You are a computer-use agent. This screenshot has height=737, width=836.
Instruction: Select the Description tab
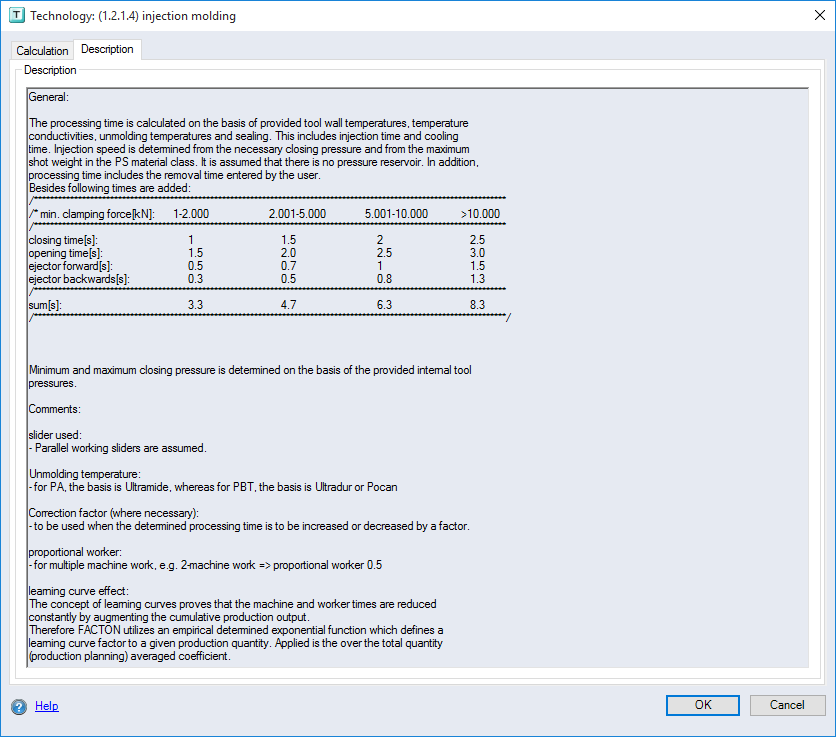[107, 48]
